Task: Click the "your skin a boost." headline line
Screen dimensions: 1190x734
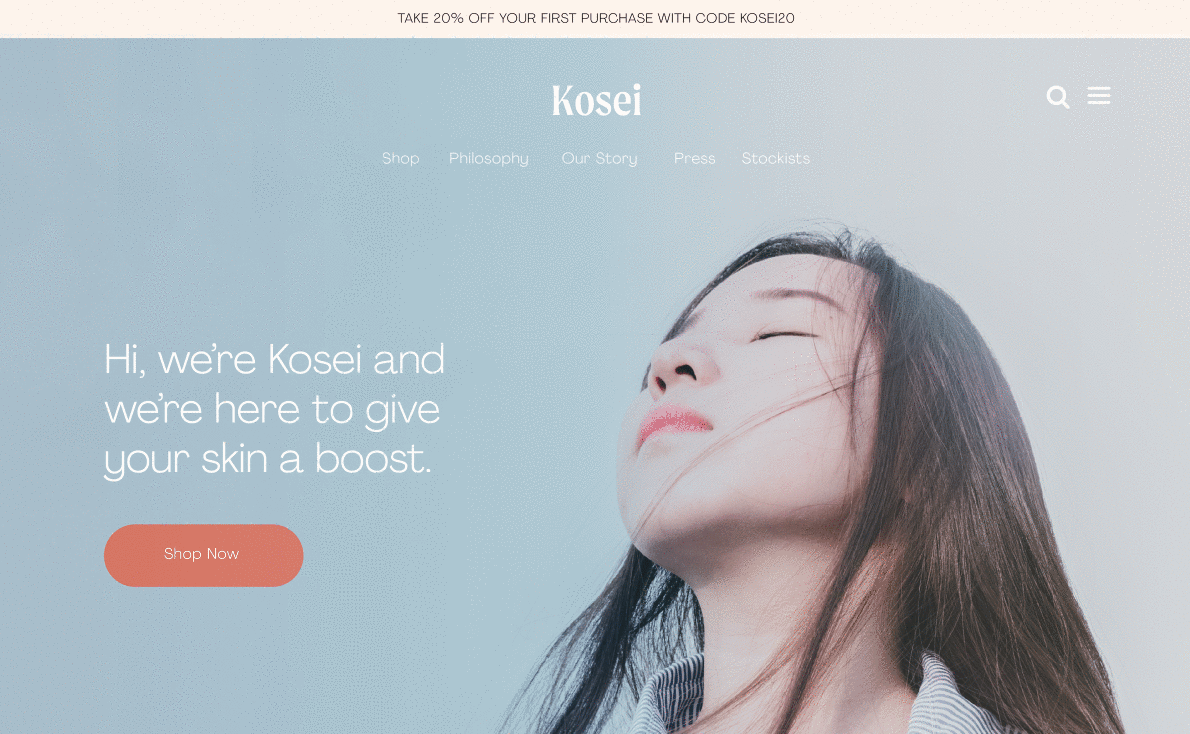Action: pos(268,460)
